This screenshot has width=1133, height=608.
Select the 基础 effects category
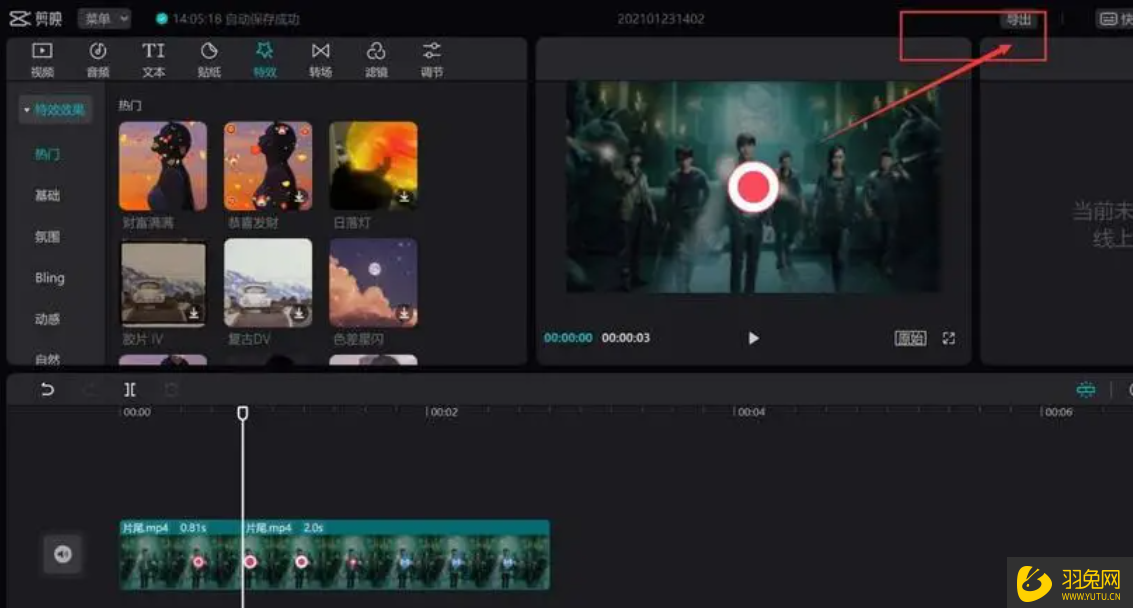[x=48, y=196]
